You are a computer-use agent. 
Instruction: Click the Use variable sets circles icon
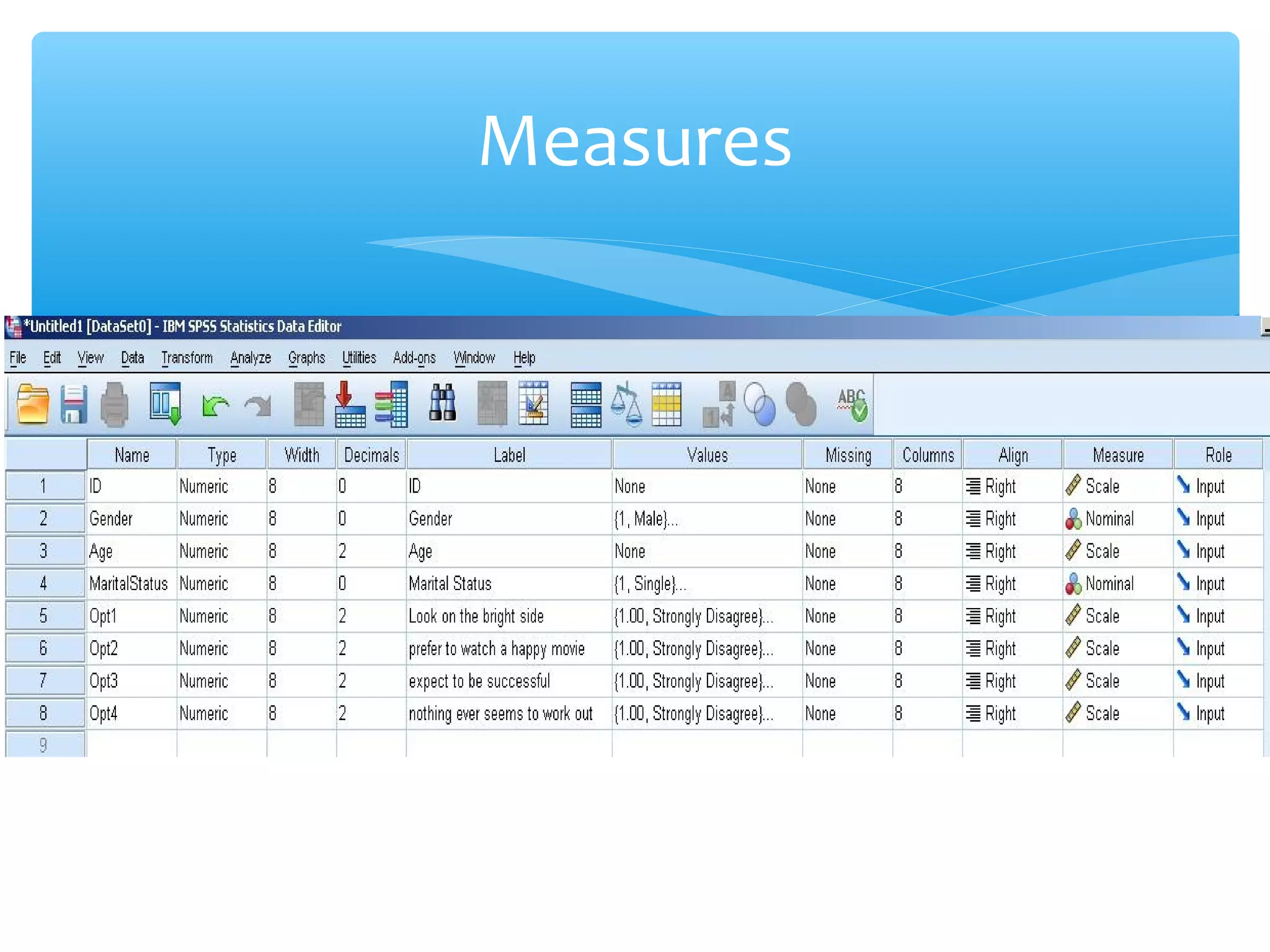760,404
